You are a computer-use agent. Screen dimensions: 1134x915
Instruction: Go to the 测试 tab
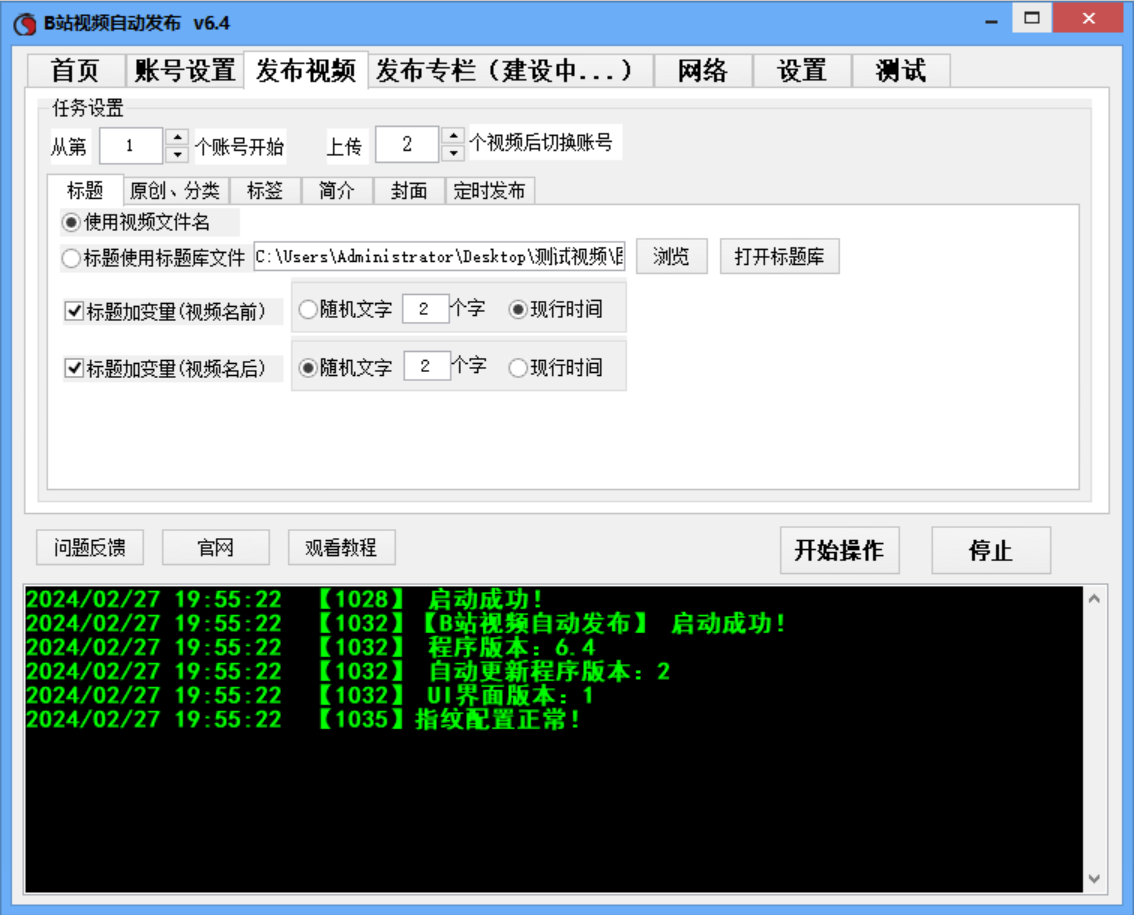pos(901,71)
